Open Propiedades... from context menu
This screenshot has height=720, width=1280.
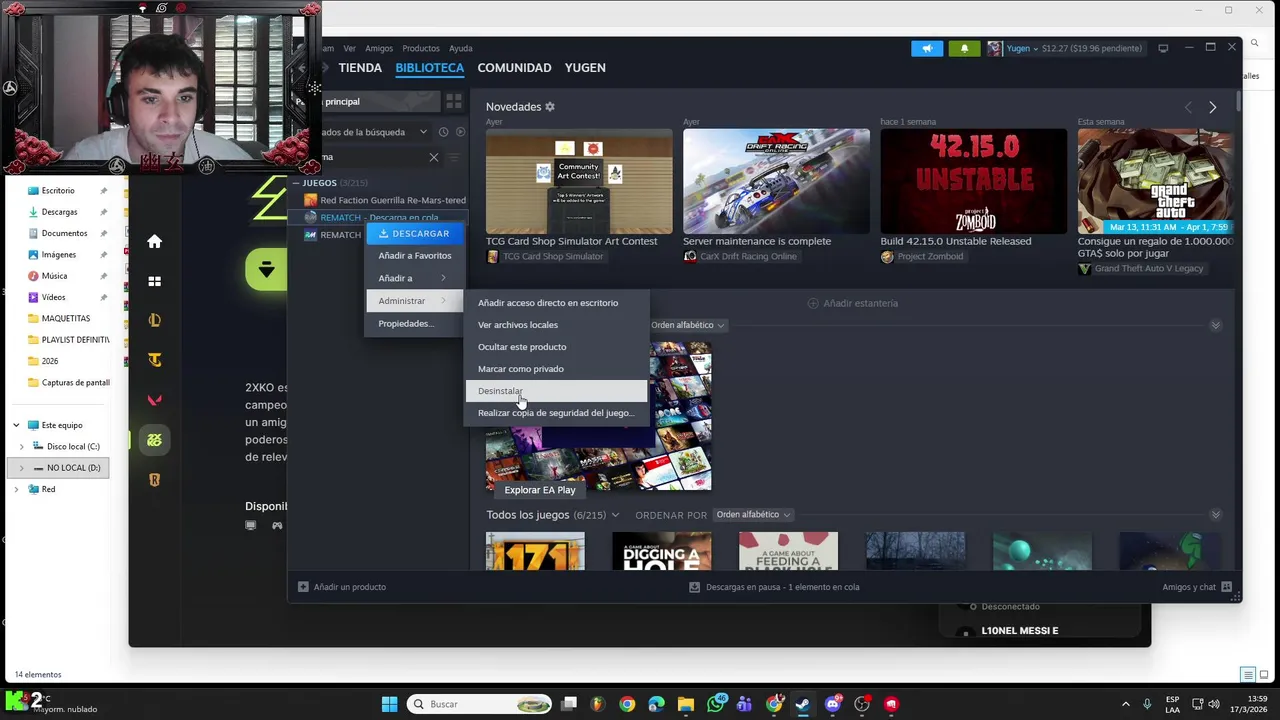(x=415, y=324)
